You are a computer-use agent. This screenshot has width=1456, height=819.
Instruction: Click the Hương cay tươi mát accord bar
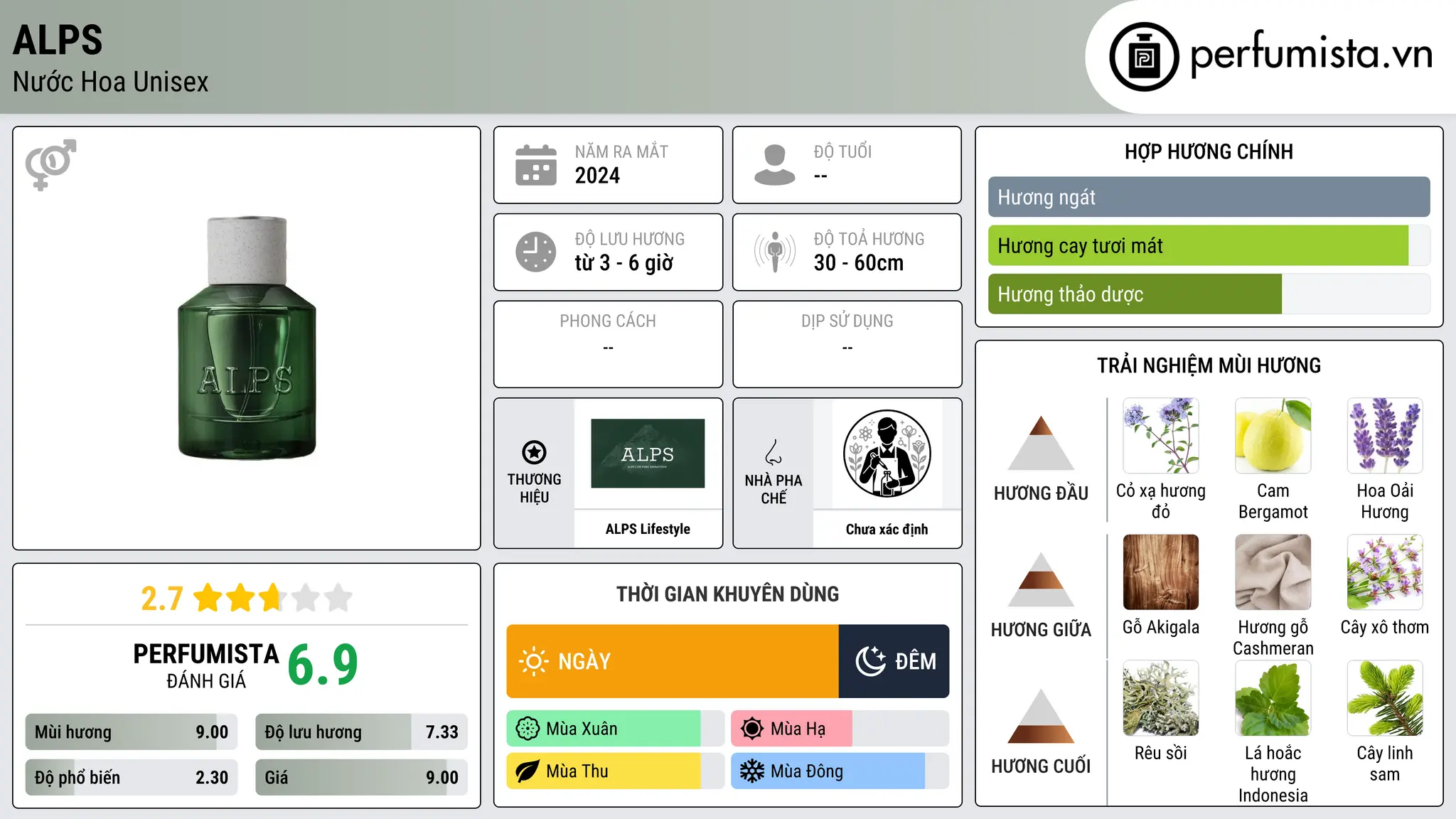pyautogui.click(x=1209, y=246)
